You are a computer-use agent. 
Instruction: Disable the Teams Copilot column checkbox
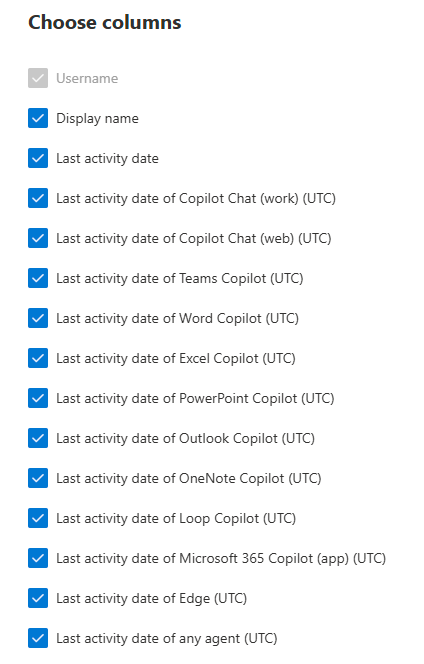coord(38,278)
